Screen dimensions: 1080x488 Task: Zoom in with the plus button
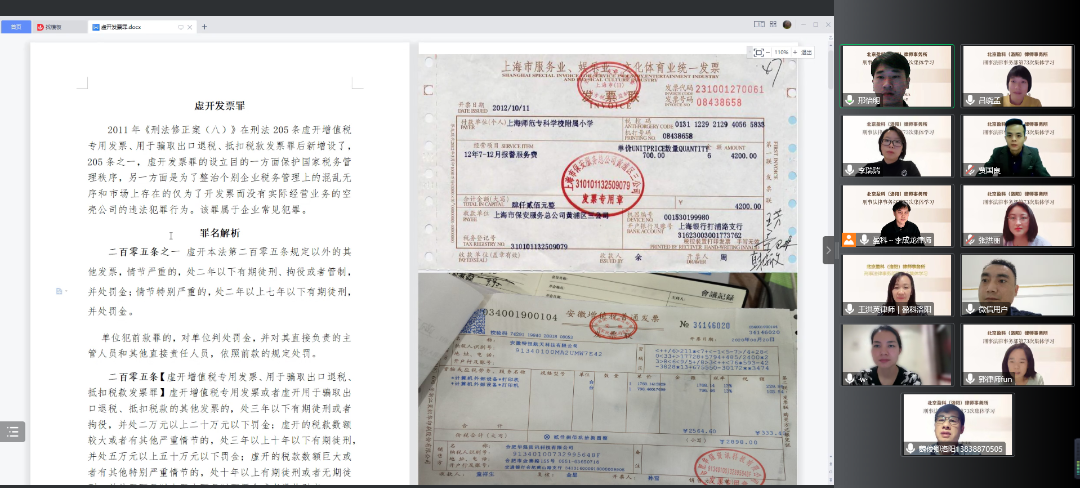pyautogui.click(x=794, y=52)
